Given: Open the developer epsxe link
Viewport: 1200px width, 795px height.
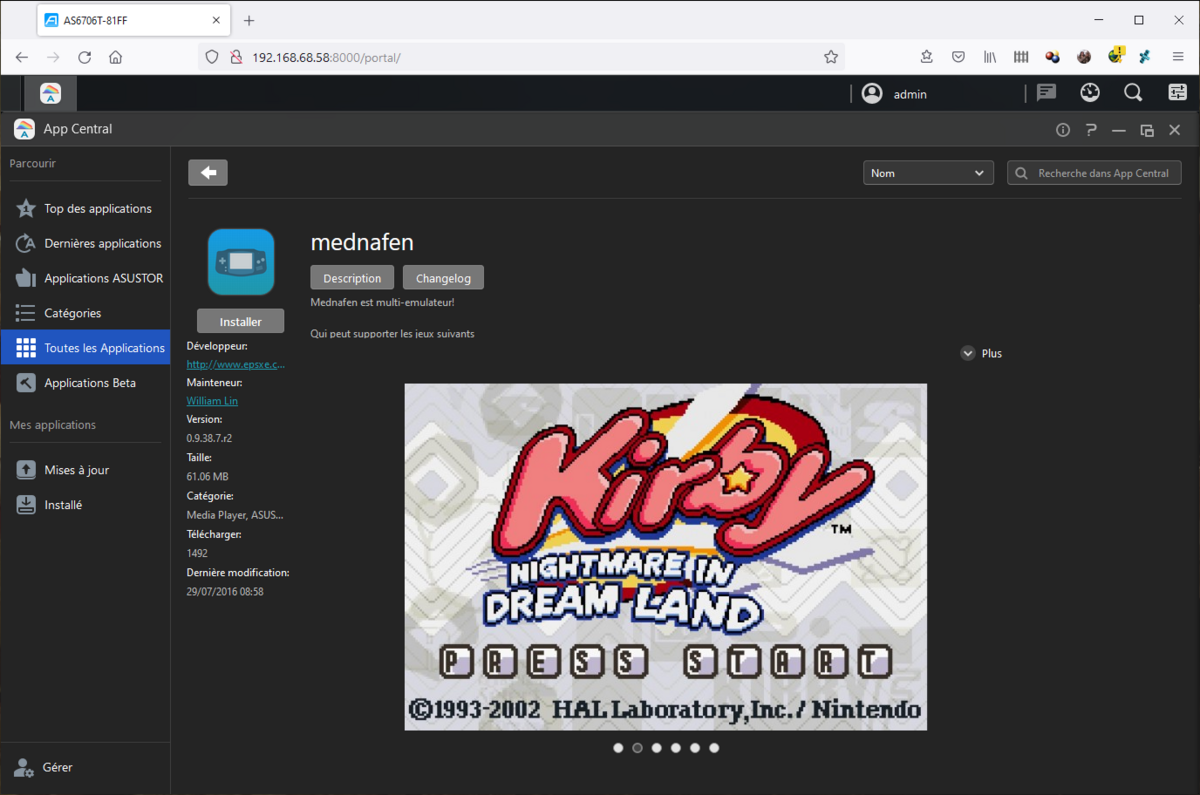Looking at the screenshot, I should click(x=236, y=364).
